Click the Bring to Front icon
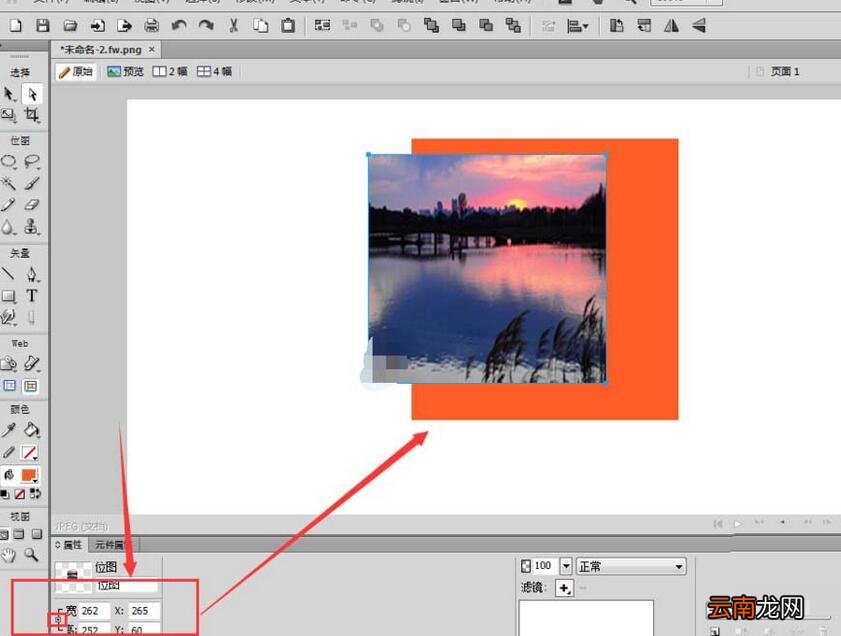This screenshot has height=636, width=841. [x=431, y=26]
